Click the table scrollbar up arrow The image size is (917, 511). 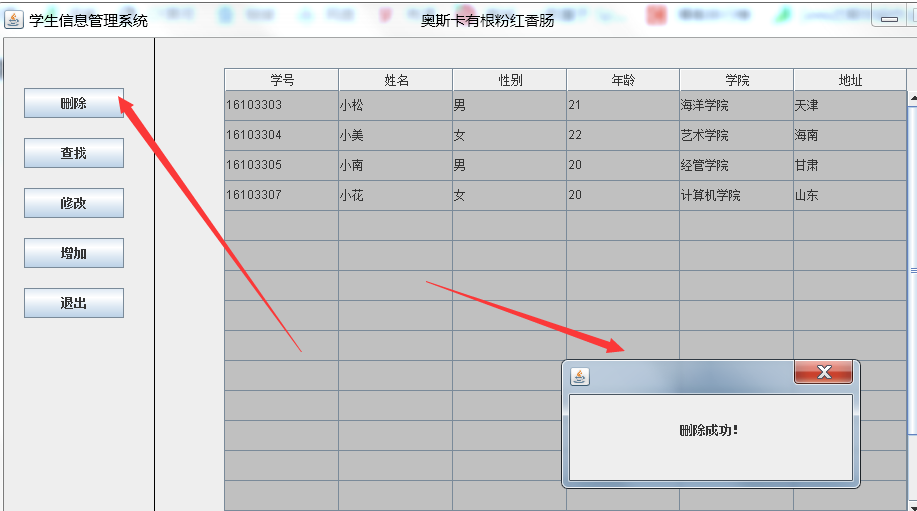coord(913,99)
